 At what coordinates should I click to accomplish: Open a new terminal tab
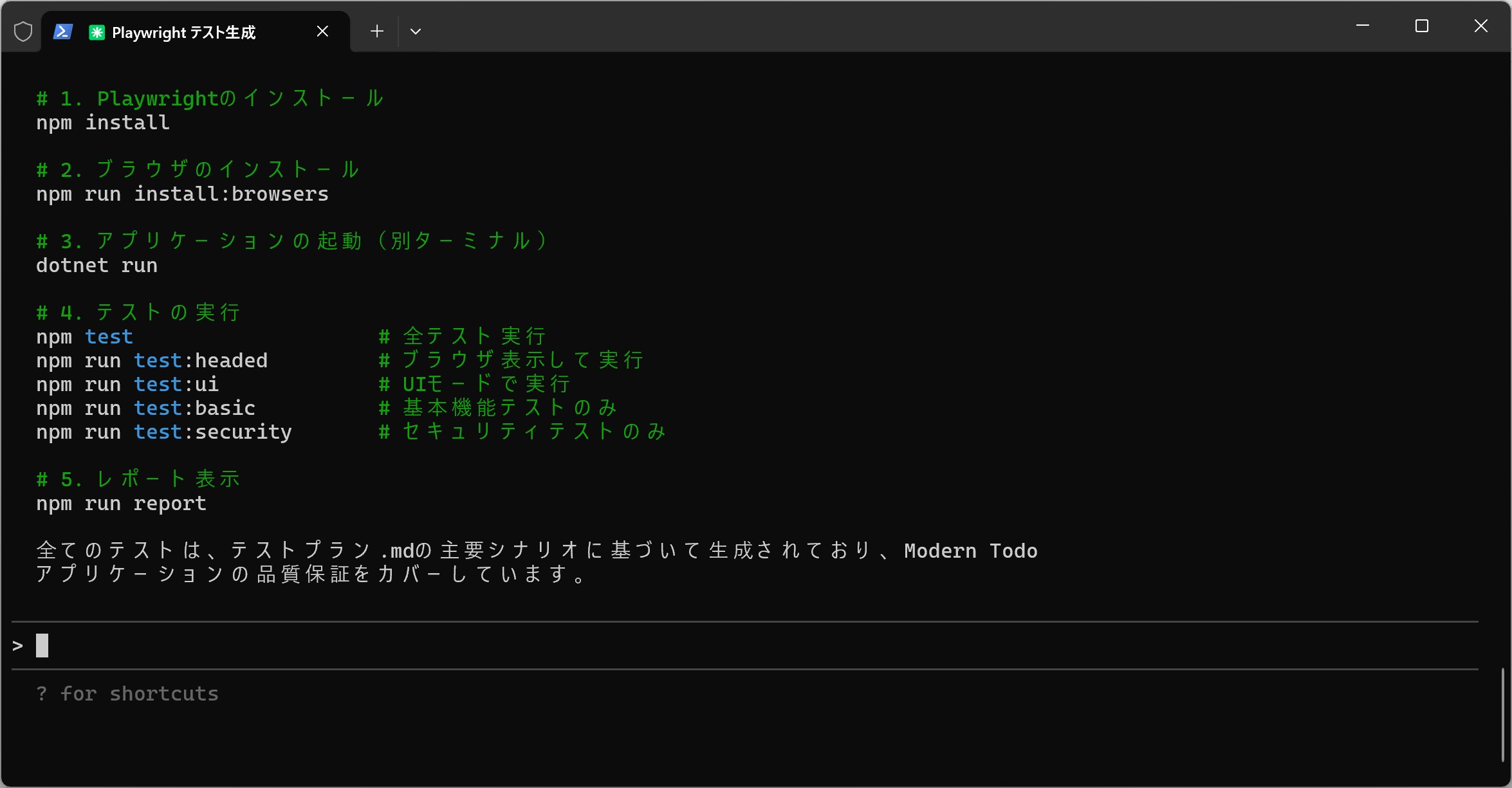377,32
